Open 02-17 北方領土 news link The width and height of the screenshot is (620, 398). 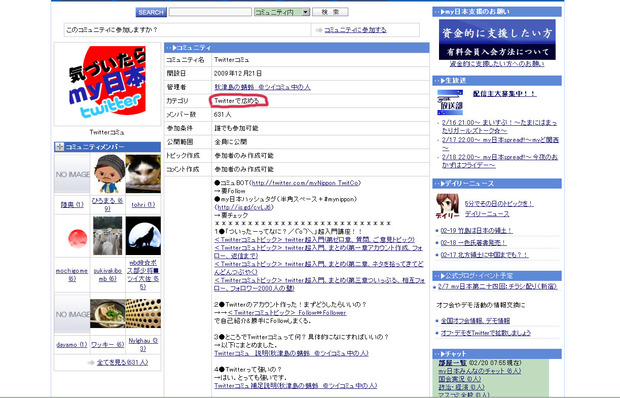tap(484, 255)
